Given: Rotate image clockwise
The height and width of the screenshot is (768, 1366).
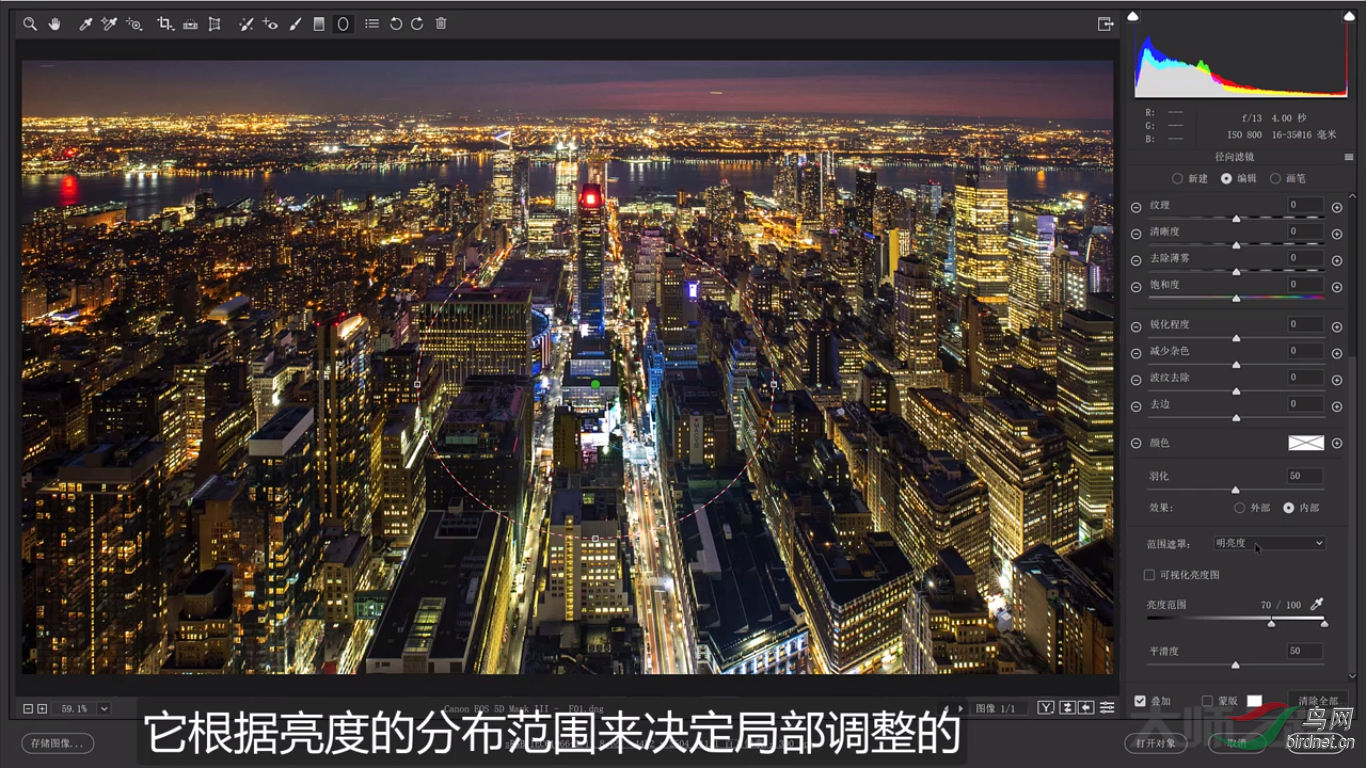Looking at the screenshot, I should point(417,23).
